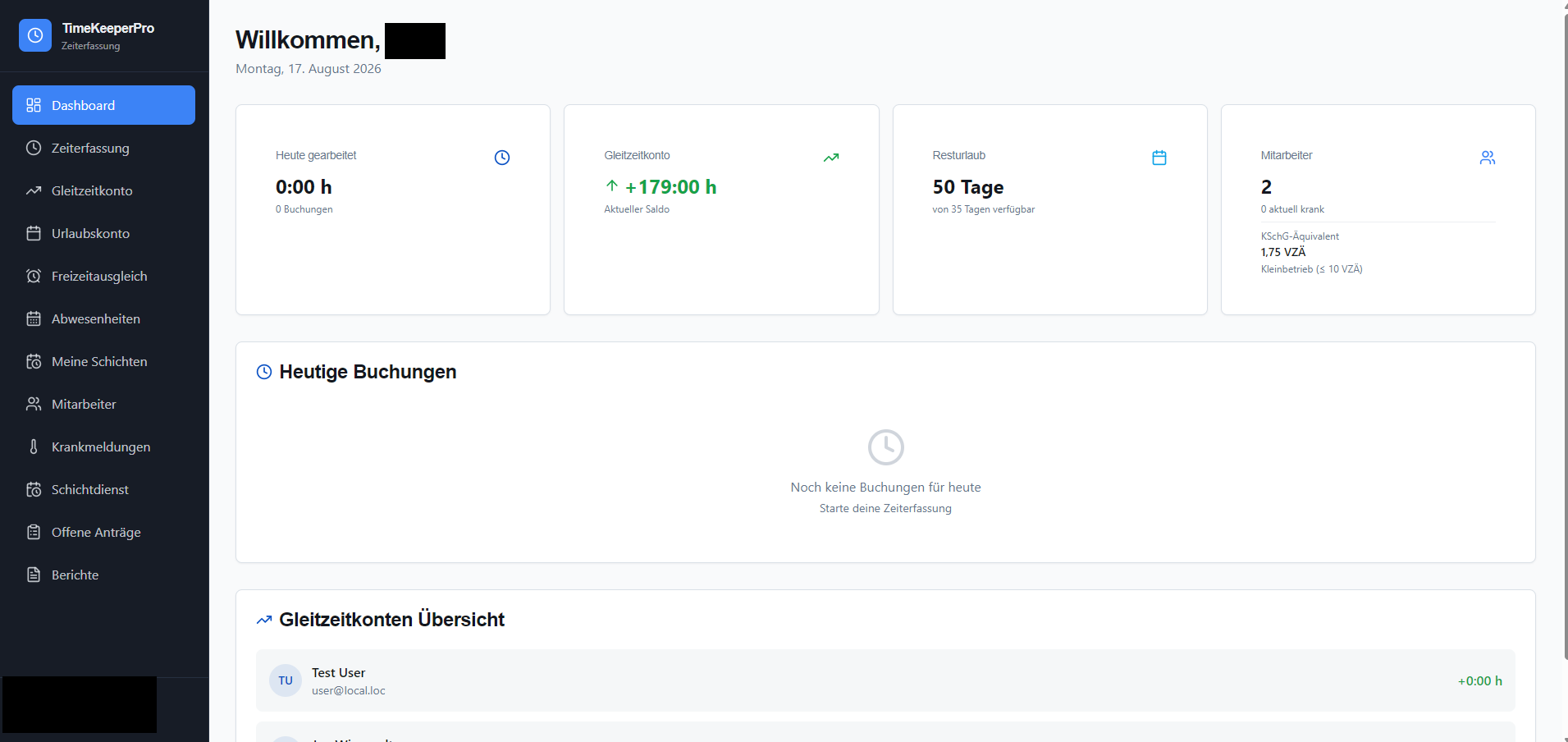Image resolution: width=1568 pixels, height=742 pixels.
Task: Navigate to Freizeitausgleich
Action: [x=103, y=276]
